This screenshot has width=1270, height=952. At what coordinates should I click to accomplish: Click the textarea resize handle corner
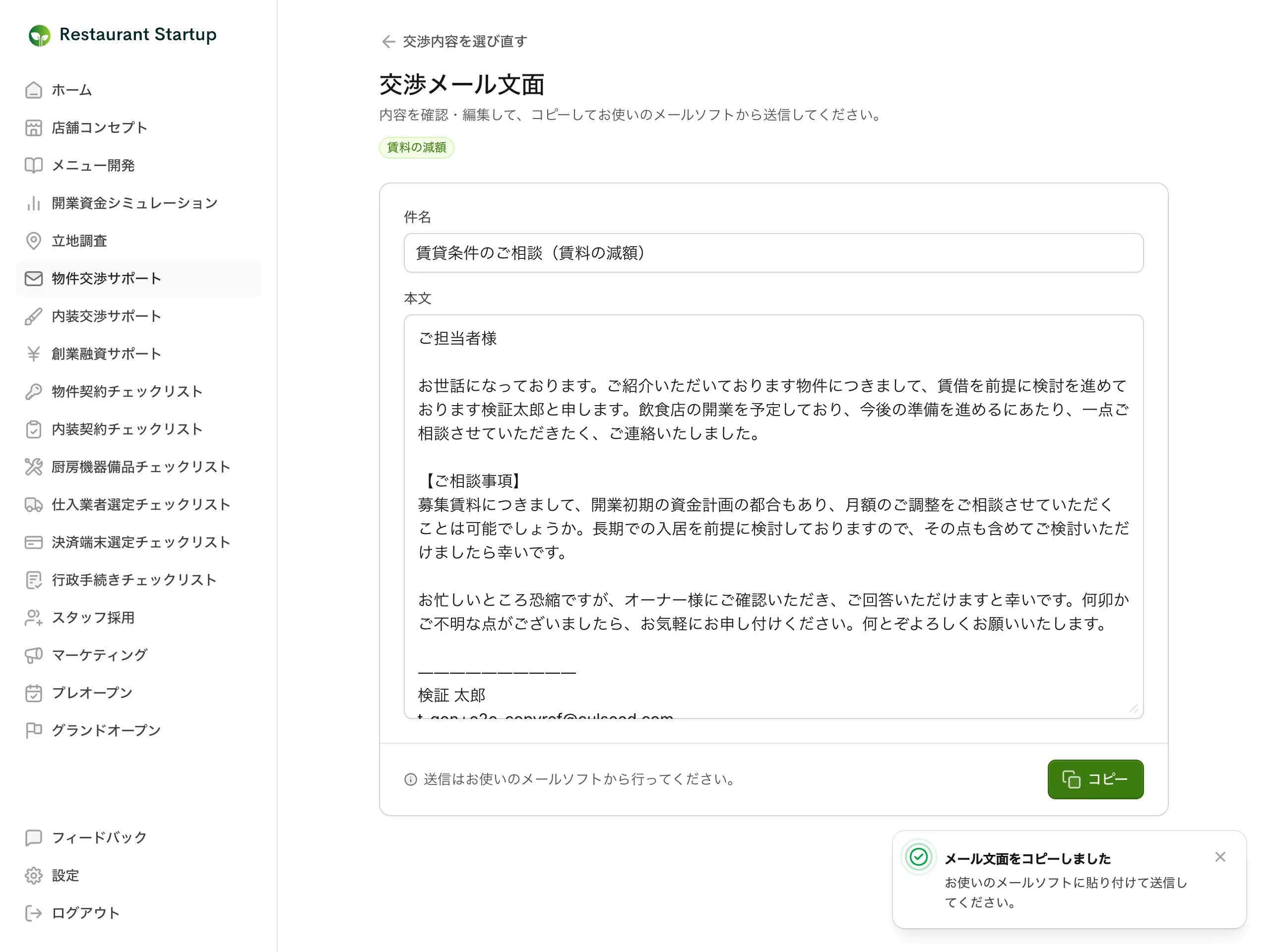(1134, 709)
